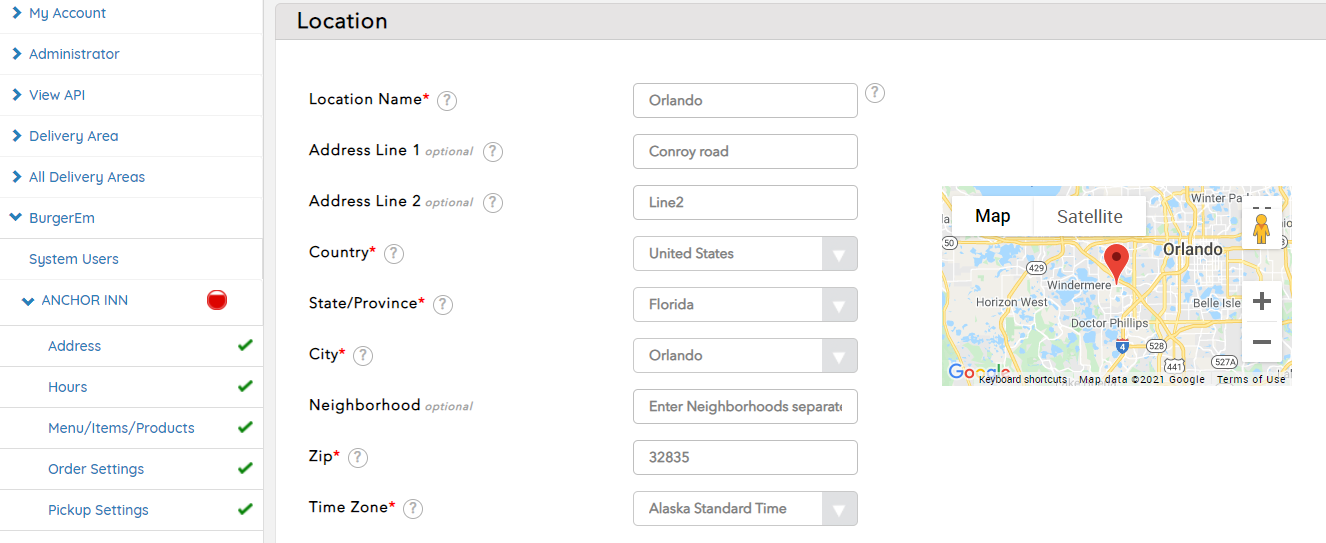Open the Country dropdown
The image size is (1326, 543).
click(745, 254)
